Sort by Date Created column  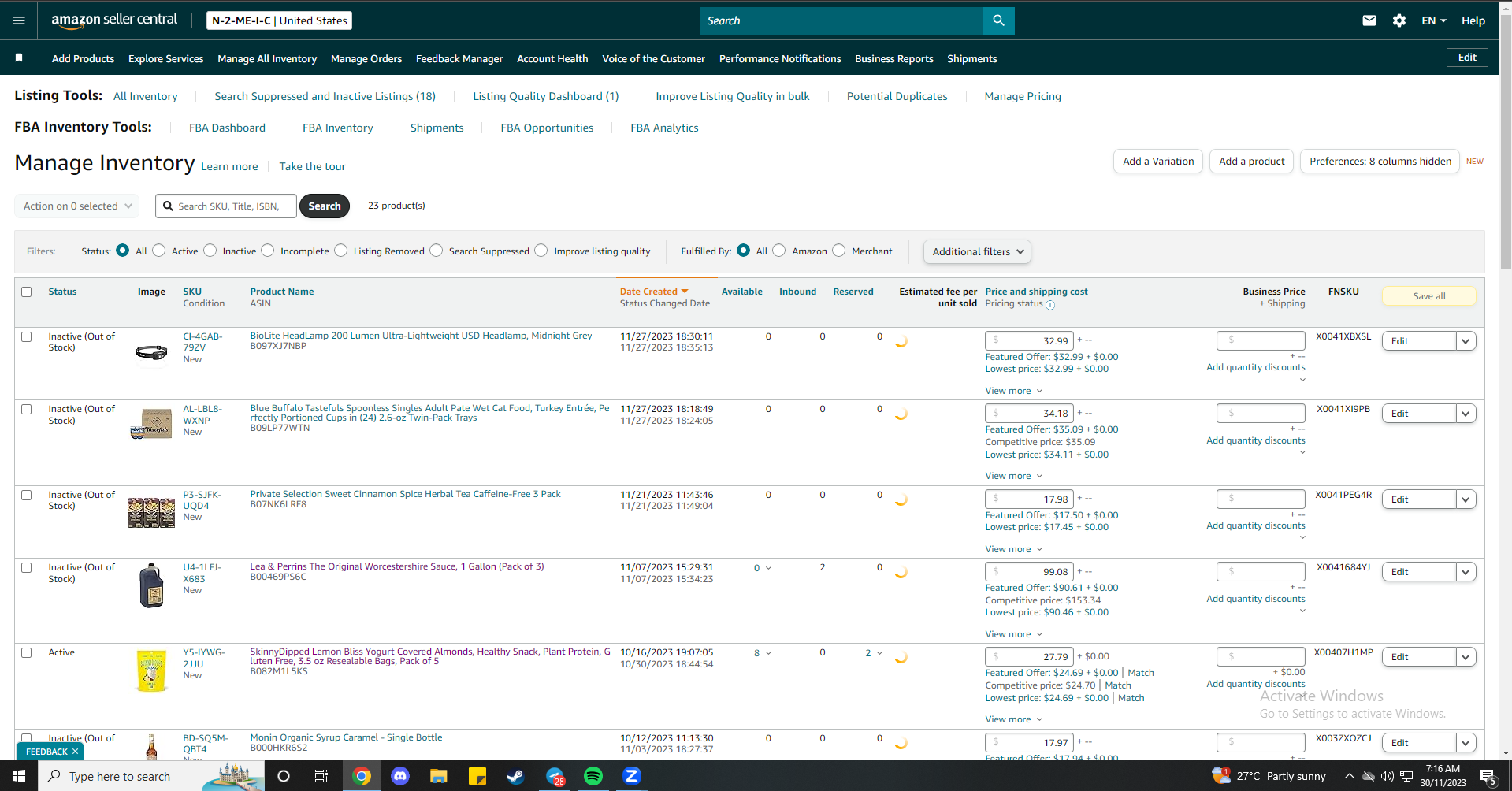[x=653, y=292]
